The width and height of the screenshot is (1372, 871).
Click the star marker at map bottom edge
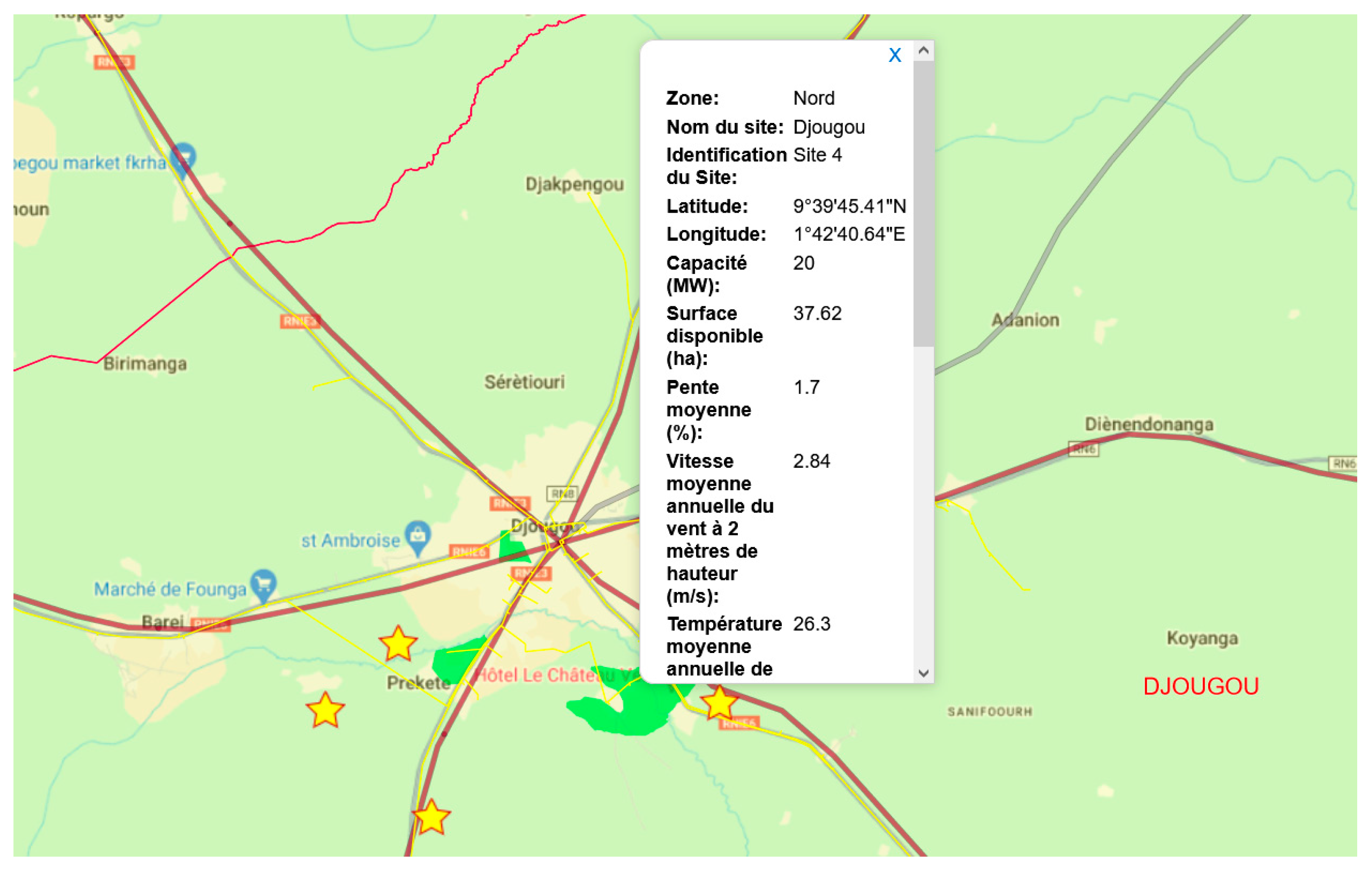[431, 818]
